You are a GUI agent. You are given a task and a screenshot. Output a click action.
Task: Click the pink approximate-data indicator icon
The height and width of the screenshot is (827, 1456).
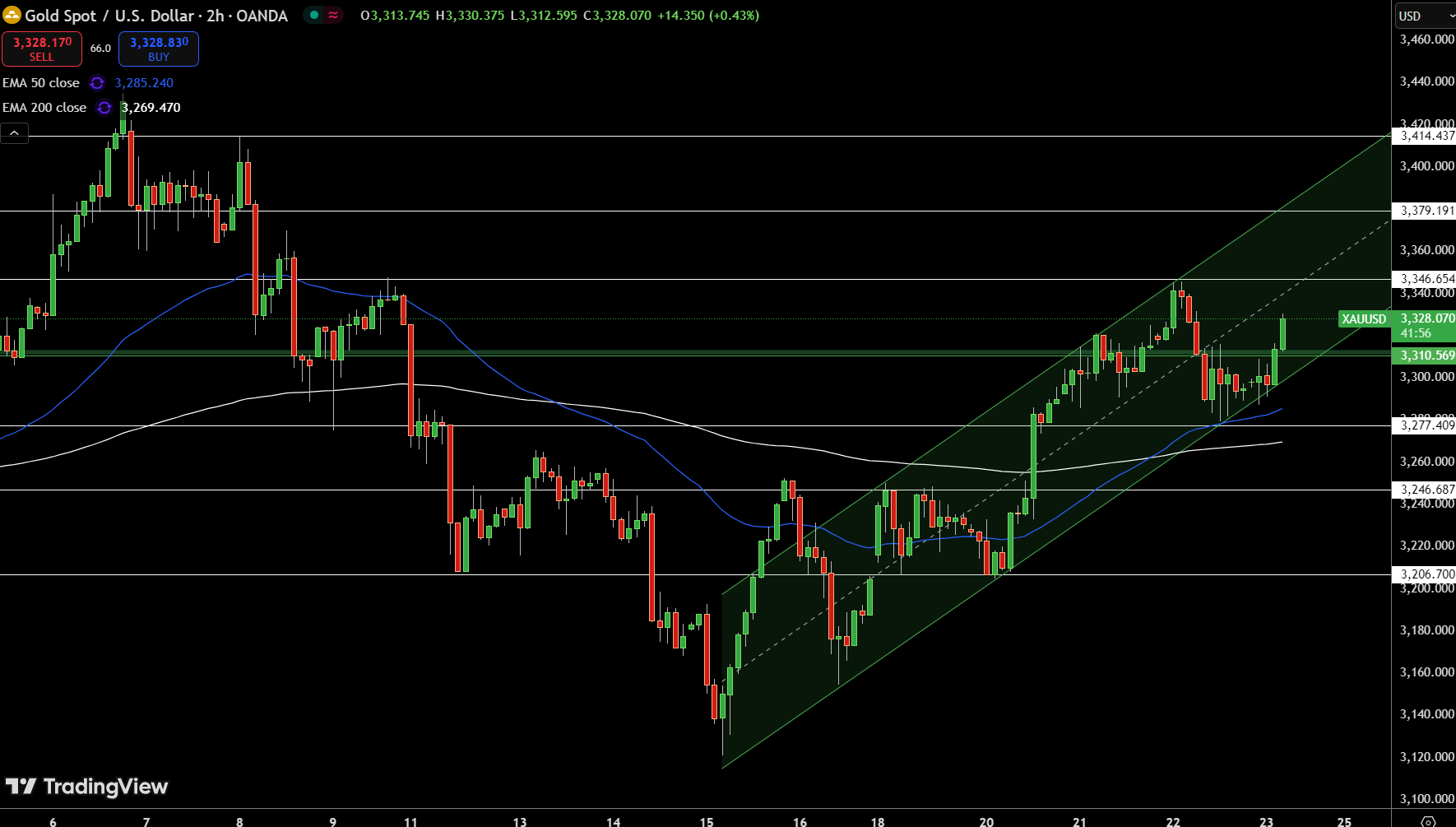333,15
